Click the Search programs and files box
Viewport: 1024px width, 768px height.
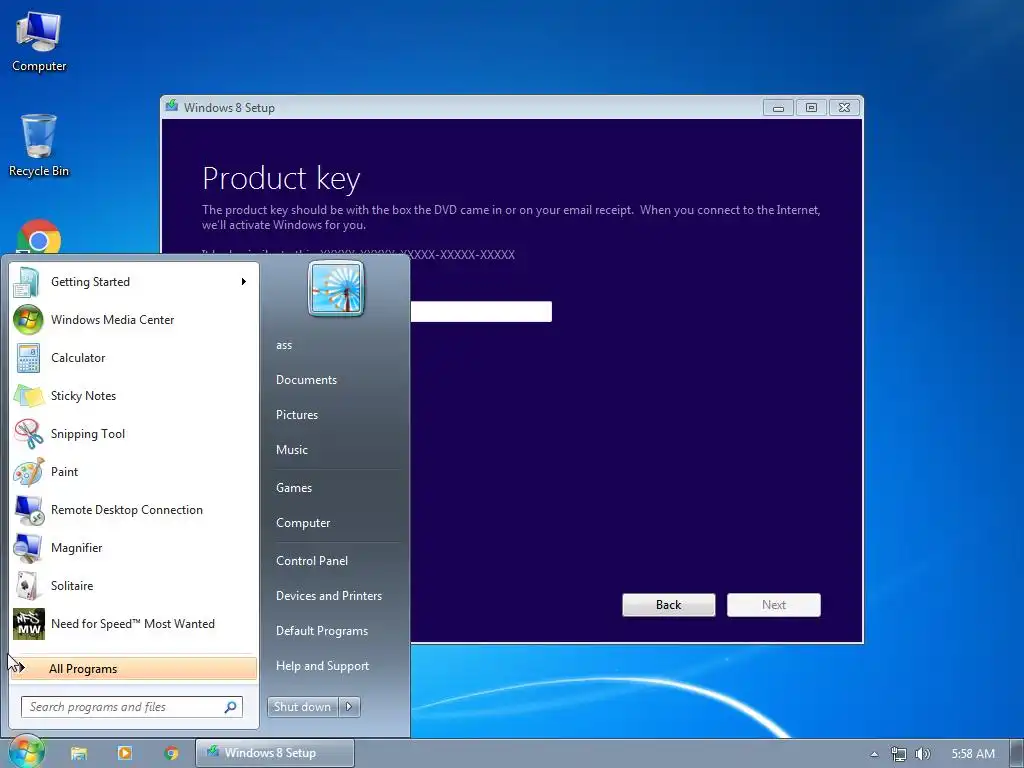(x=132, y=707)
